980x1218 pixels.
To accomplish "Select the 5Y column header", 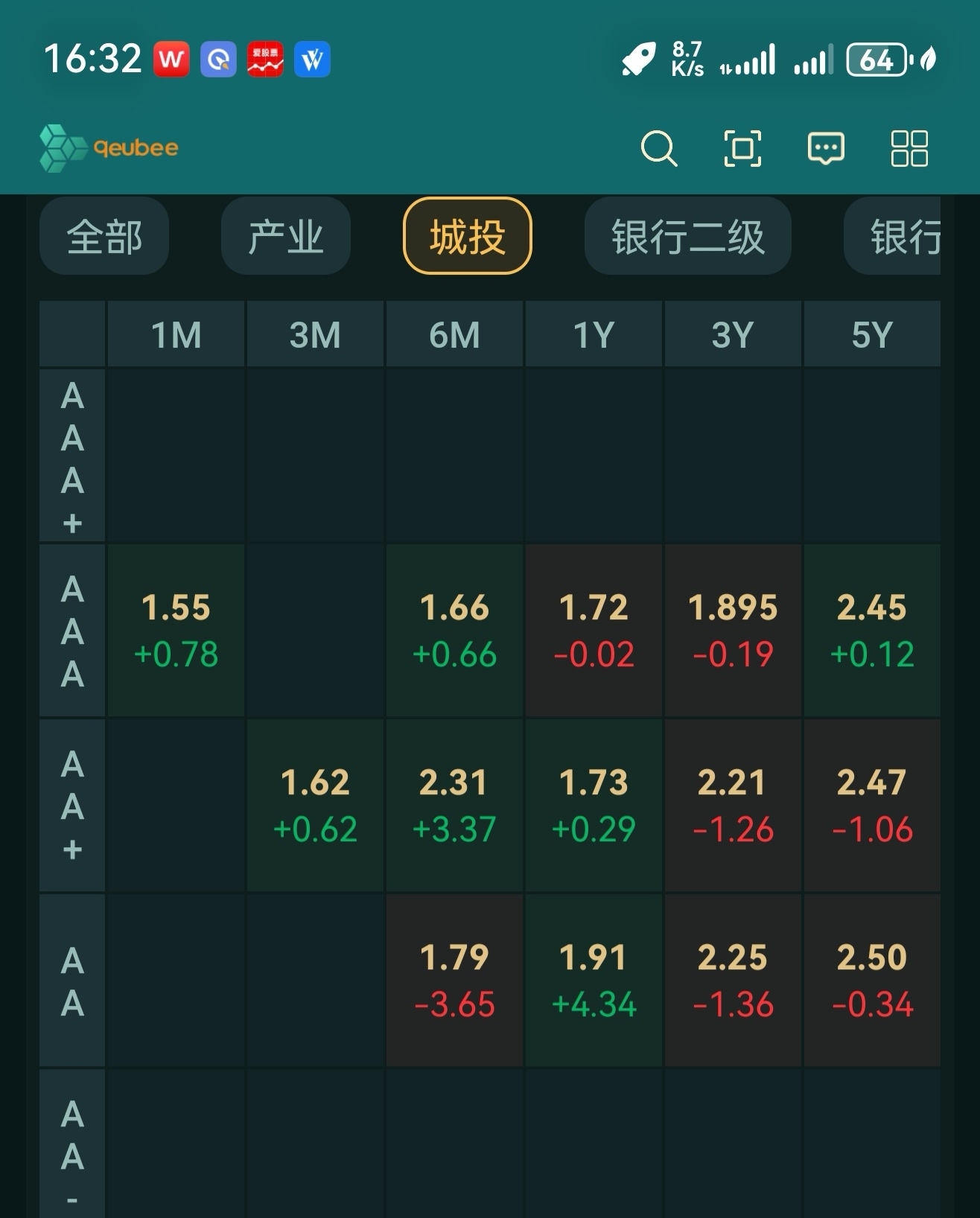I will click(x=871, y=335).
